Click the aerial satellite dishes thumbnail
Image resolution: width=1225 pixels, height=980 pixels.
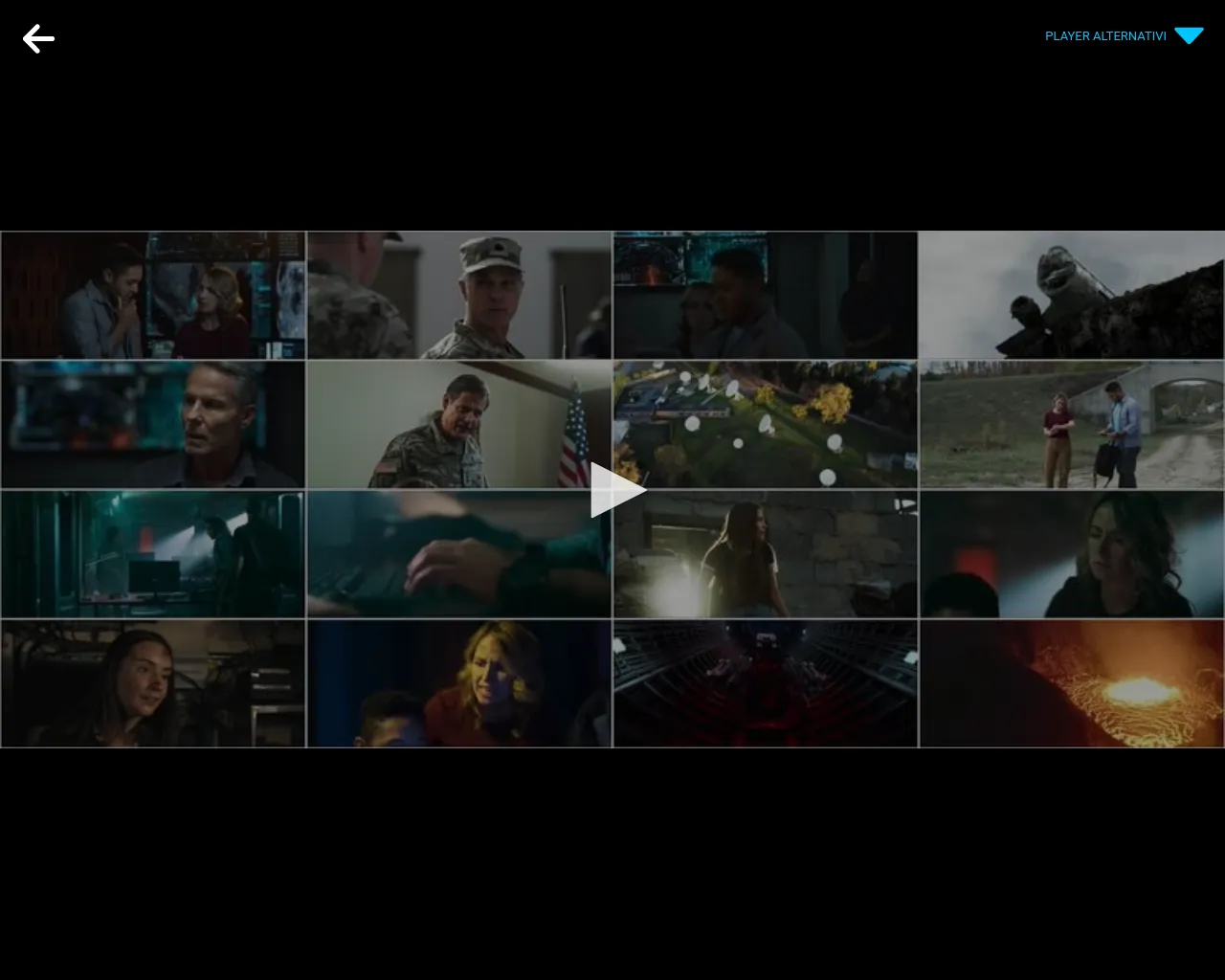(766, 424)
